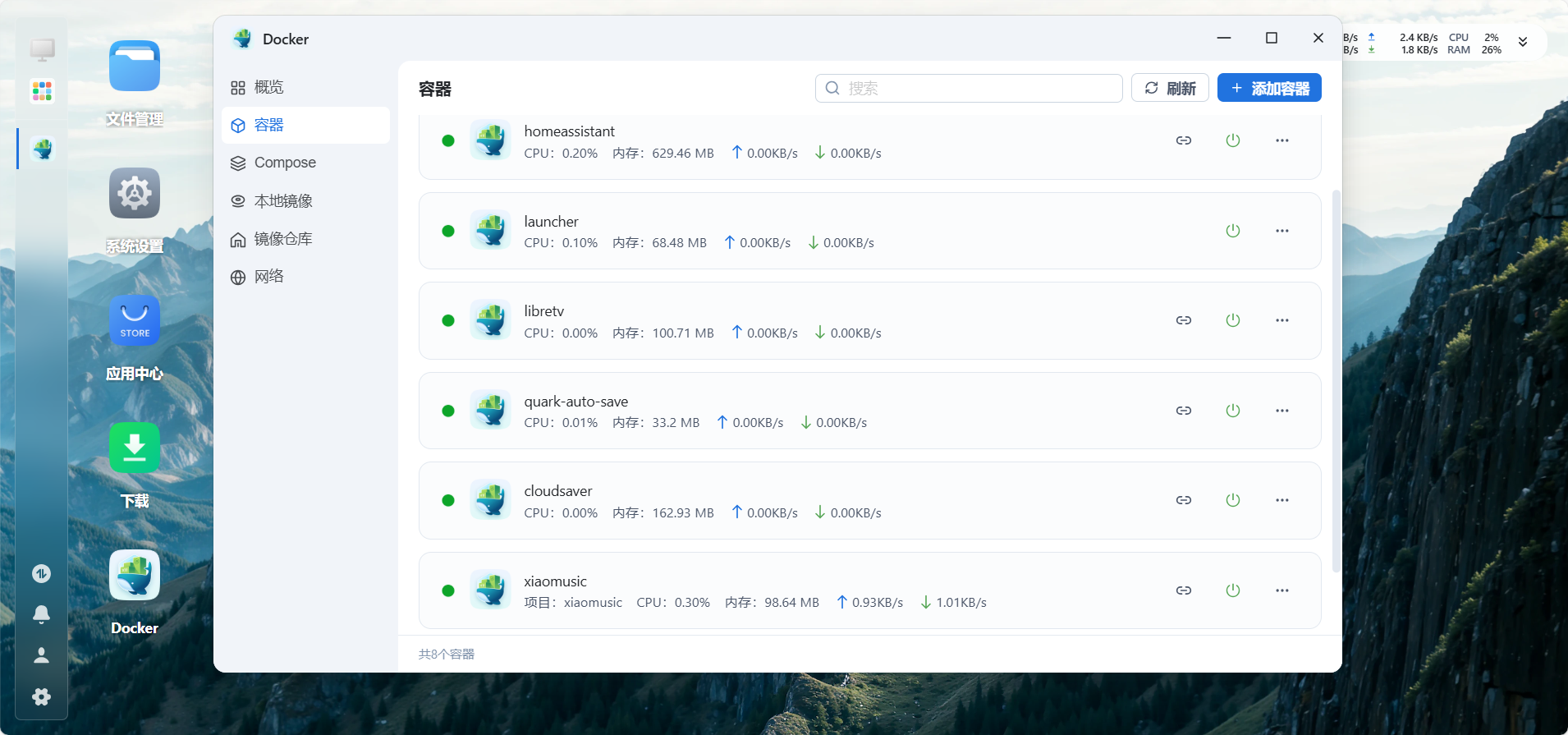This screenshot has height=735, width=1568.
Task: Open the 下载 desktop icon
Action: tap(135, 448)
